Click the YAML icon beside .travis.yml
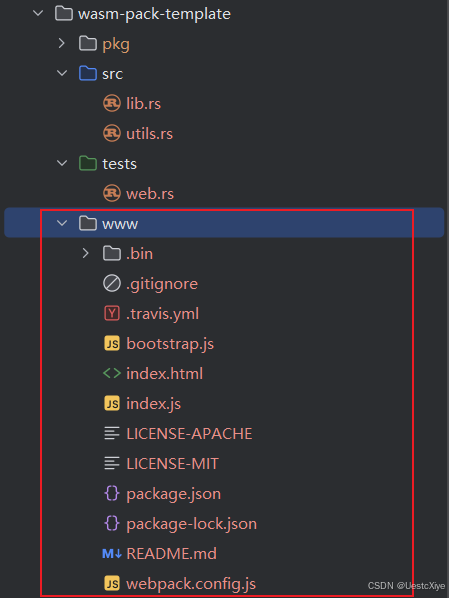The height and width of the screenshot is (598, 449). point(112,313)
